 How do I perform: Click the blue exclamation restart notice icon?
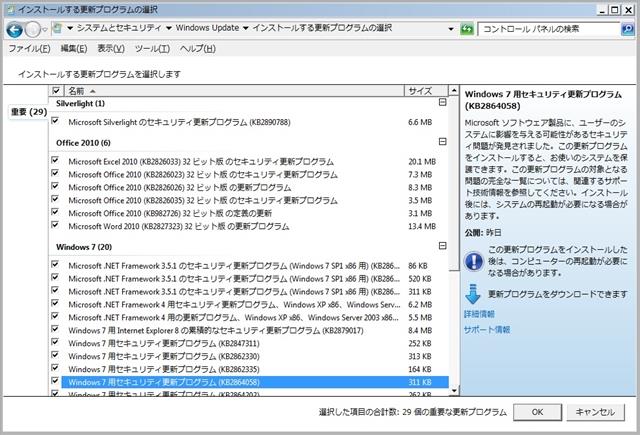point(473,261)
